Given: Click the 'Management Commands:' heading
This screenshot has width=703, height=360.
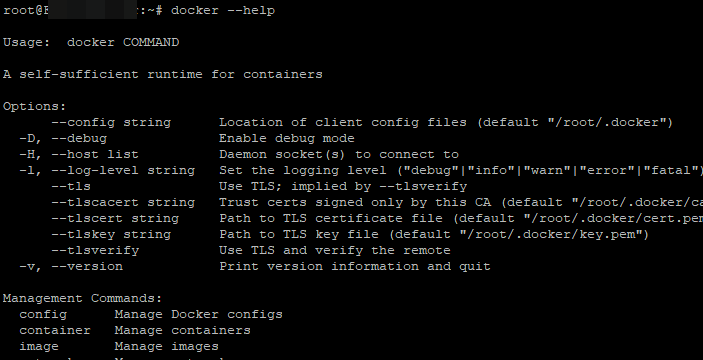Looking at the screenshot, I should coord(82,298).
